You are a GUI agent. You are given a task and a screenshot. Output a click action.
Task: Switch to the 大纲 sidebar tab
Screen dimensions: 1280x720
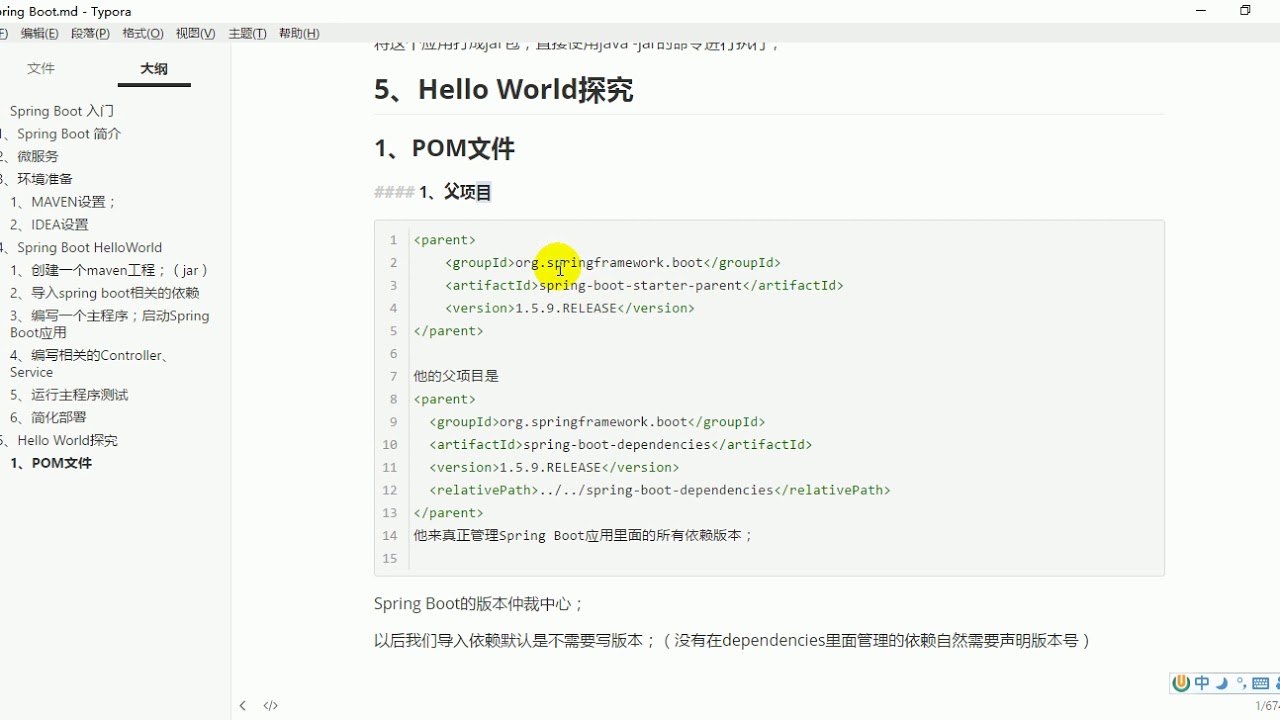coord(153,69)
